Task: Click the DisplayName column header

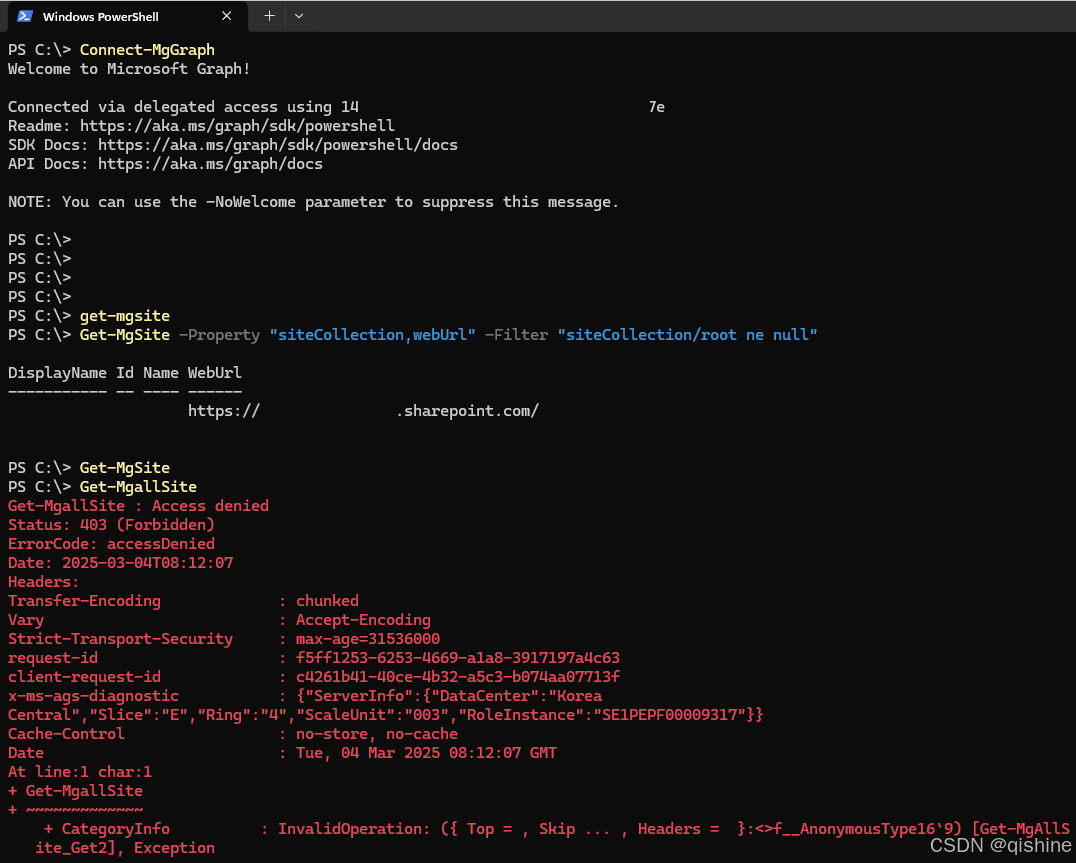Action: (57, 373)
